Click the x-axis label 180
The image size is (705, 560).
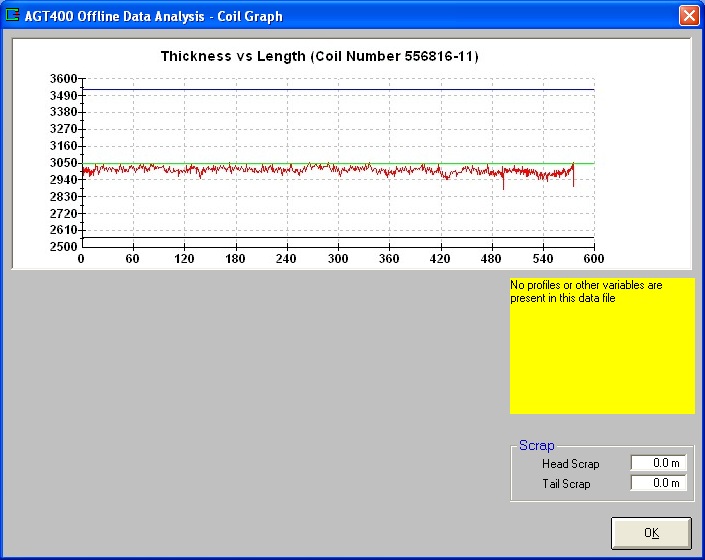pos(235,259)
